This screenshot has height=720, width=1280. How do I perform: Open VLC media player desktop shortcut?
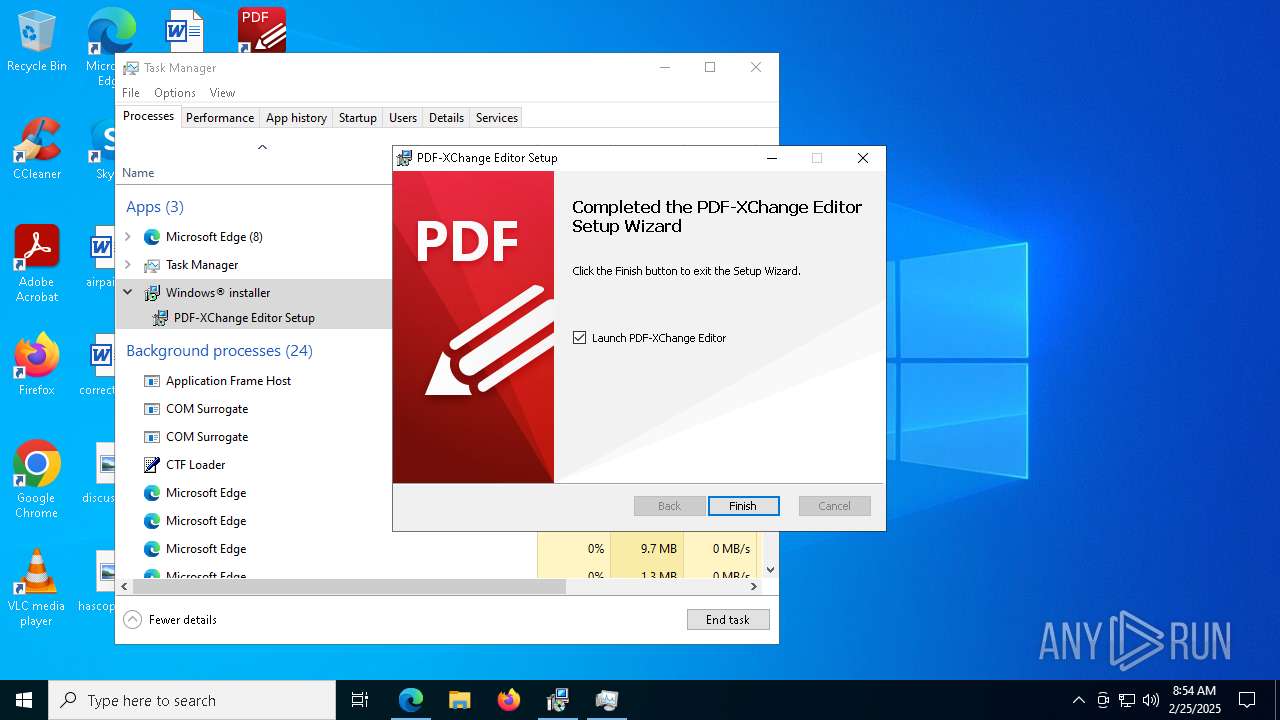[36, 588]
